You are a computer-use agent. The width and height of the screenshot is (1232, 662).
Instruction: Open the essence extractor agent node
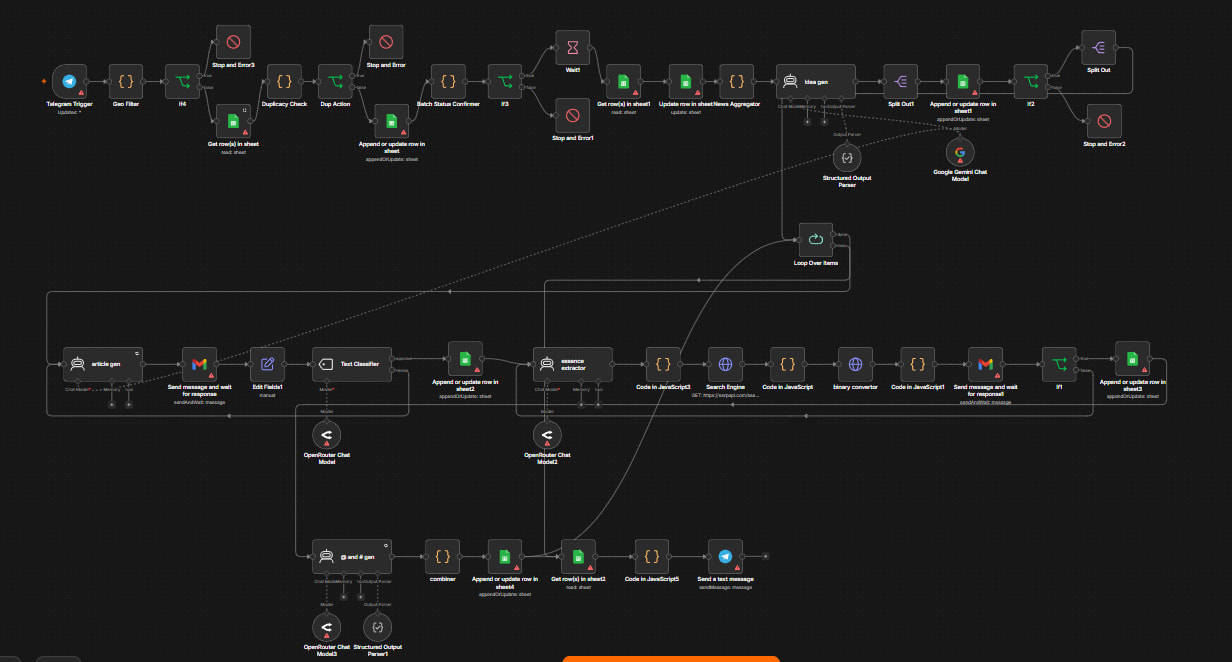coord(572,365)
